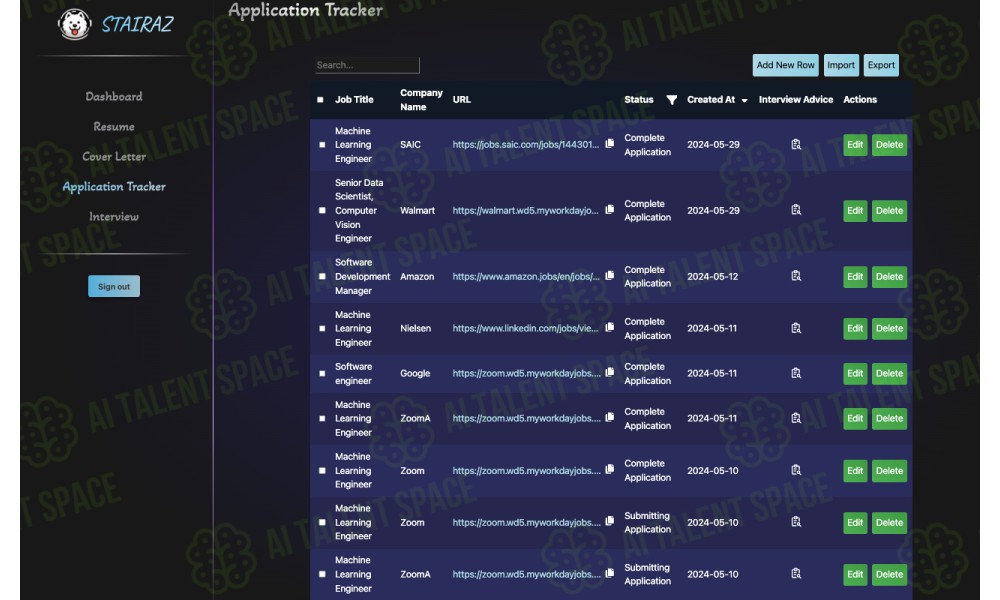Delete the Nielsen application row

tap(889, 328)
